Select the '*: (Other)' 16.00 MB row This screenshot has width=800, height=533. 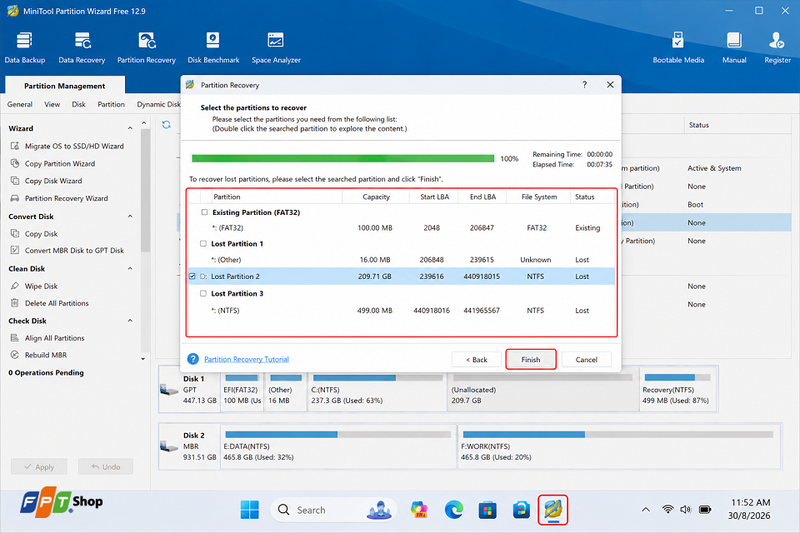click(x=402, y=260)
